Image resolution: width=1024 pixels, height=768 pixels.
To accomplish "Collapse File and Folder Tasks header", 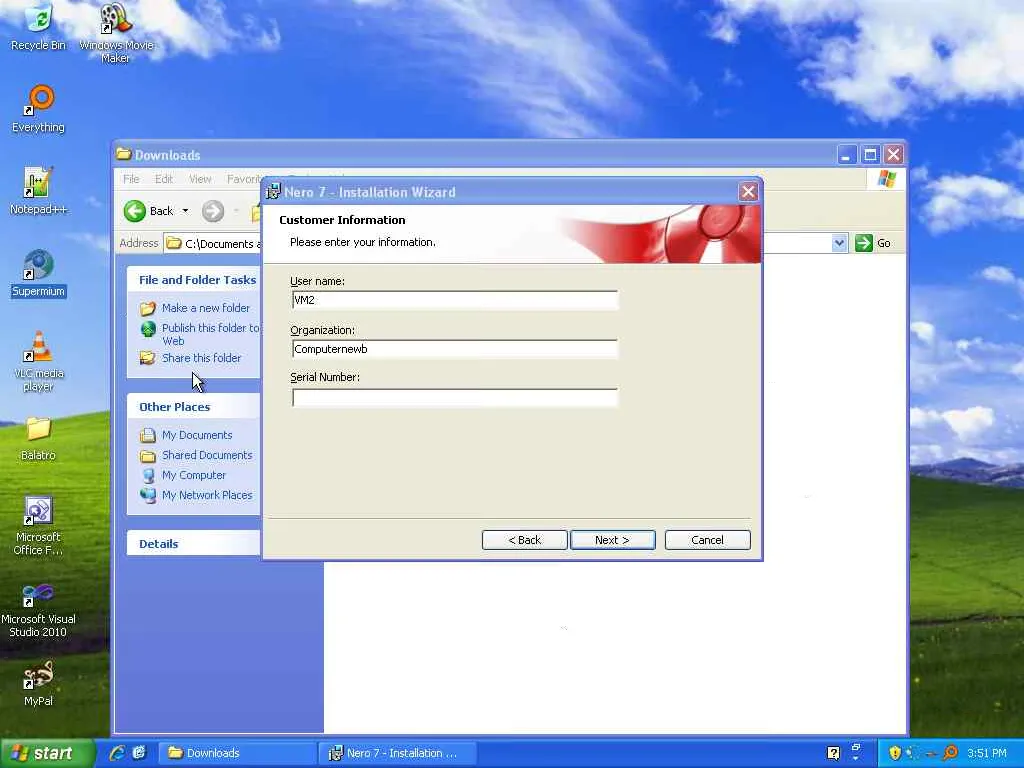I will point(194,280).
